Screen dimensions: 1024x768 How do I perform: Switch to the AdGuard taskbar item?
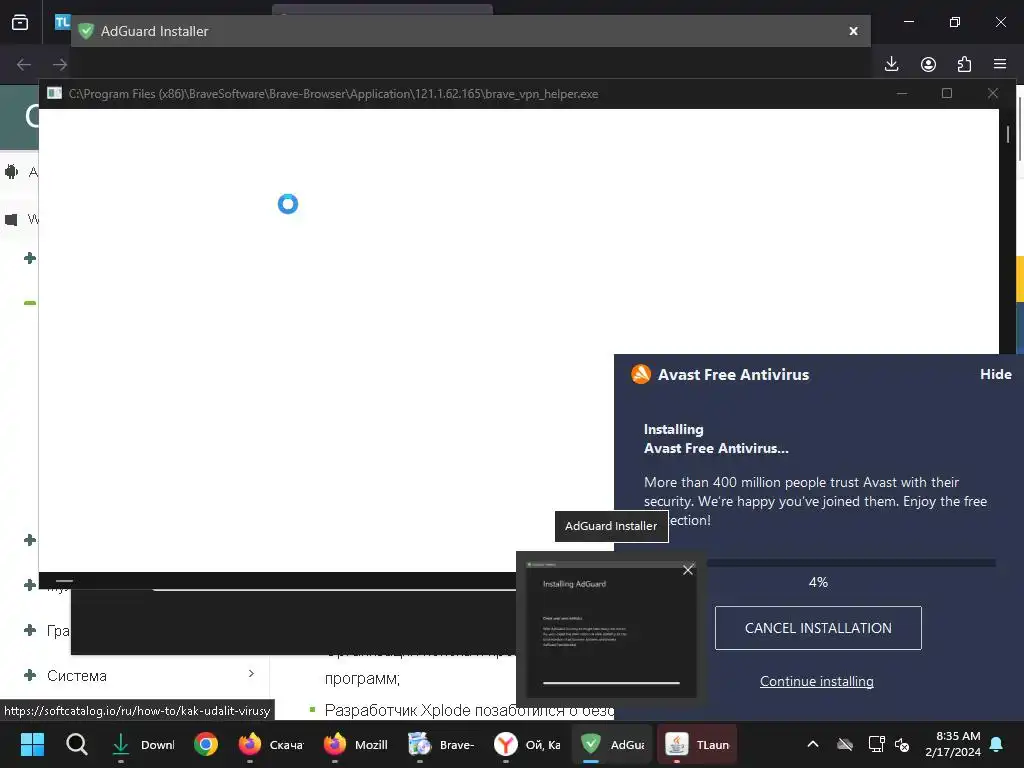coord(612,744)
